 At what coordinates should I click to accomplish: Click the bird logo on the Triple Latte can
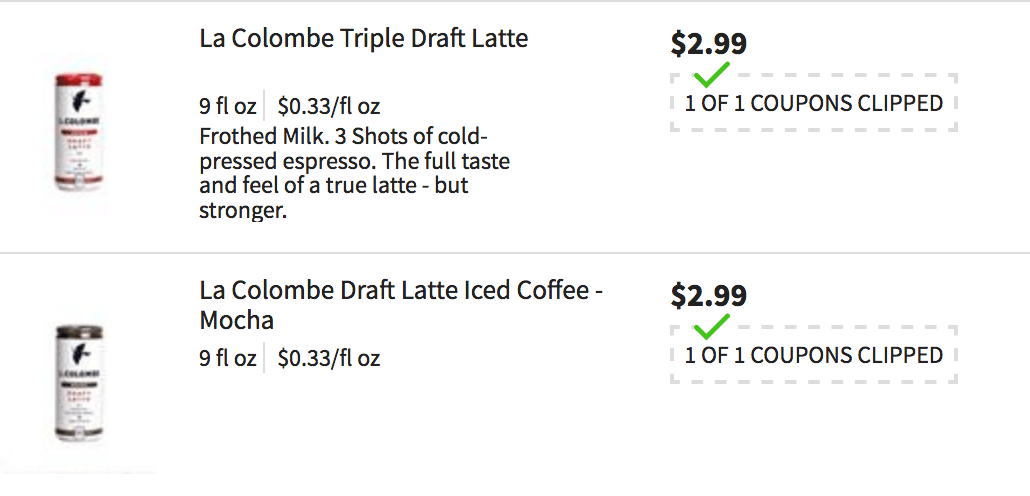[80, 101]
